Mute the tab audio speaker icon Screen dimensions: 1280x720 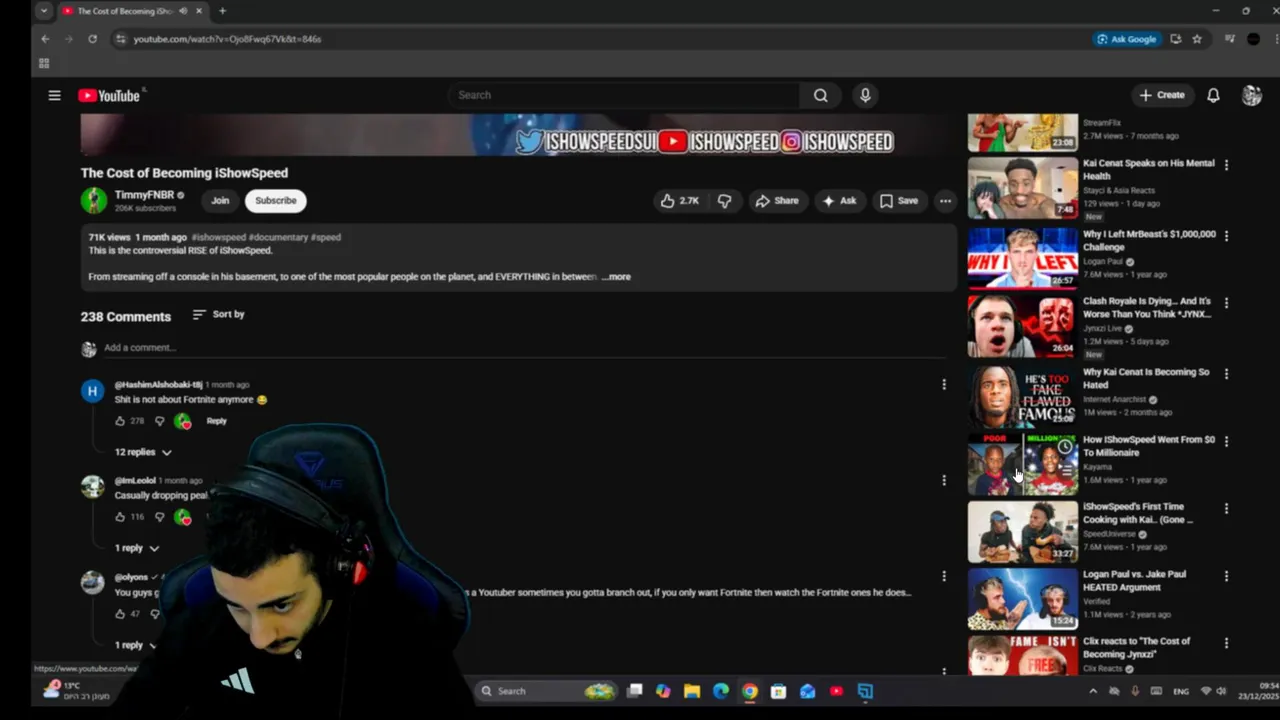[x=183, y=11]
